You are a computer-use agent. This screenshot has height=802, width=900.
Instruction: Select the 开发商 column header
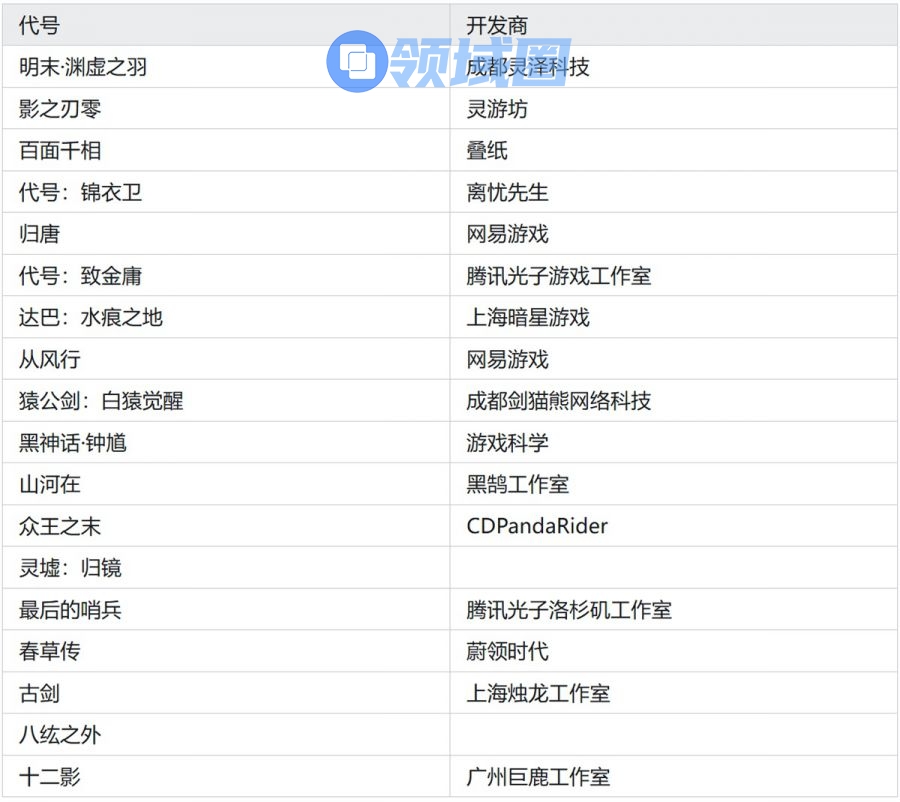(x=497, y=25)
